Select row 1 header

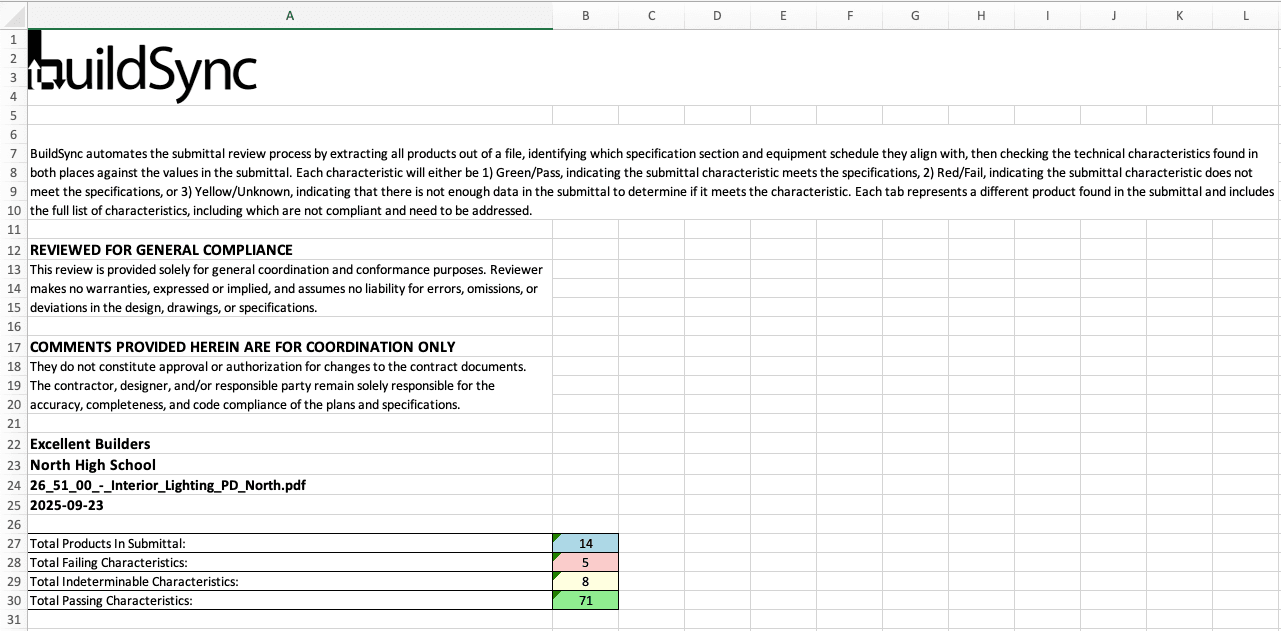tap(14, 39)
